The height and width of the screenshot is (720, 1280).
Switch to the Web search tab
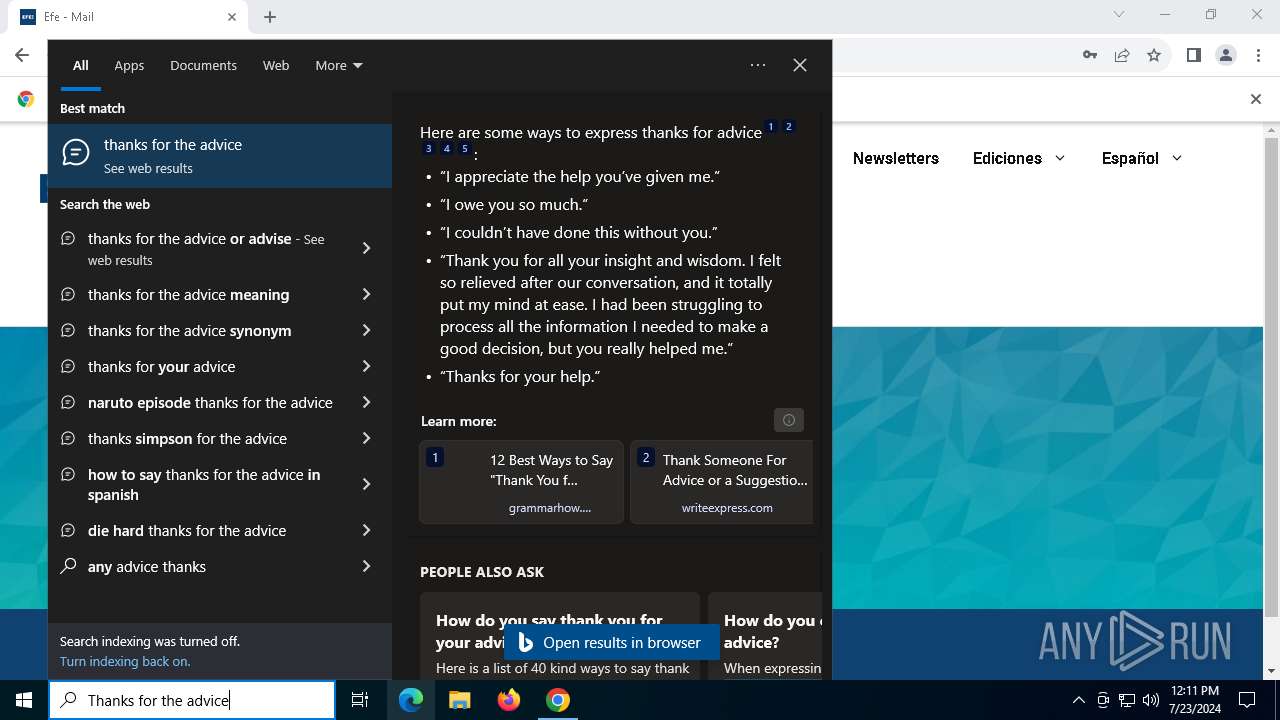(276, 65)
